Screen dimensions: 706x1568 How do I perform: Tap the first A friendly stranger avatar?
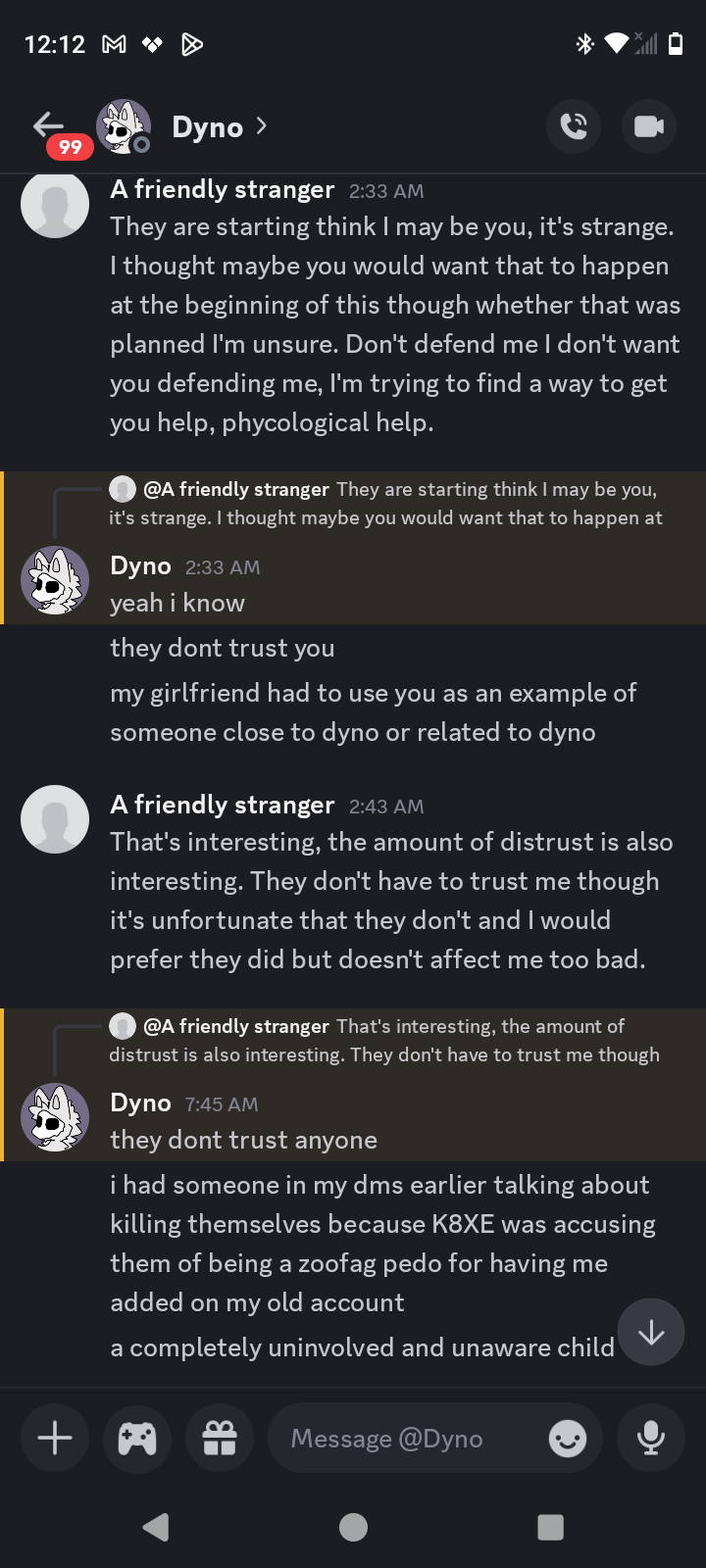click(55, 205)
